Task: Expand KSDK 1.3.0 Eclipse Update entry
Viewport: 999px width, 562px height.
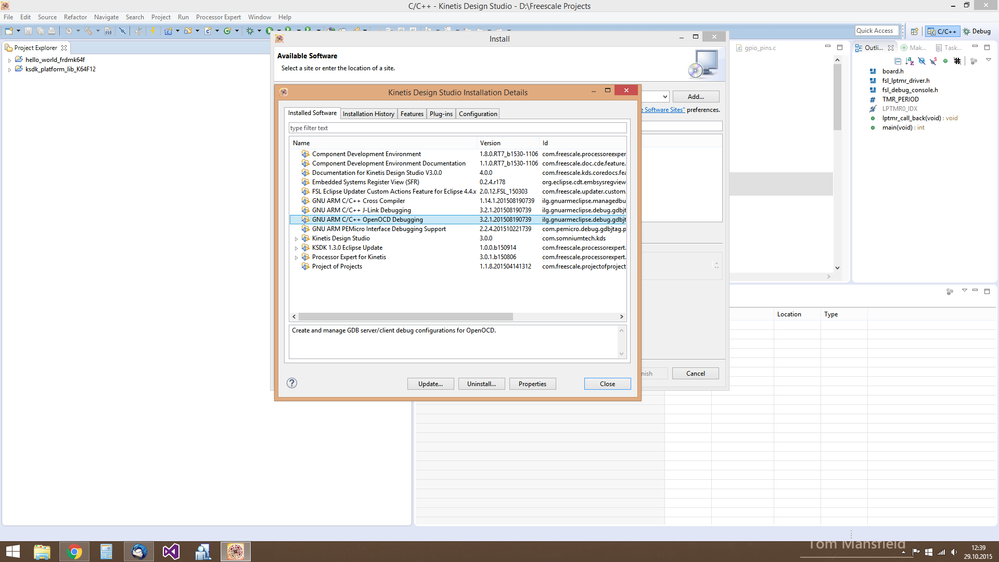Action: 296,248
